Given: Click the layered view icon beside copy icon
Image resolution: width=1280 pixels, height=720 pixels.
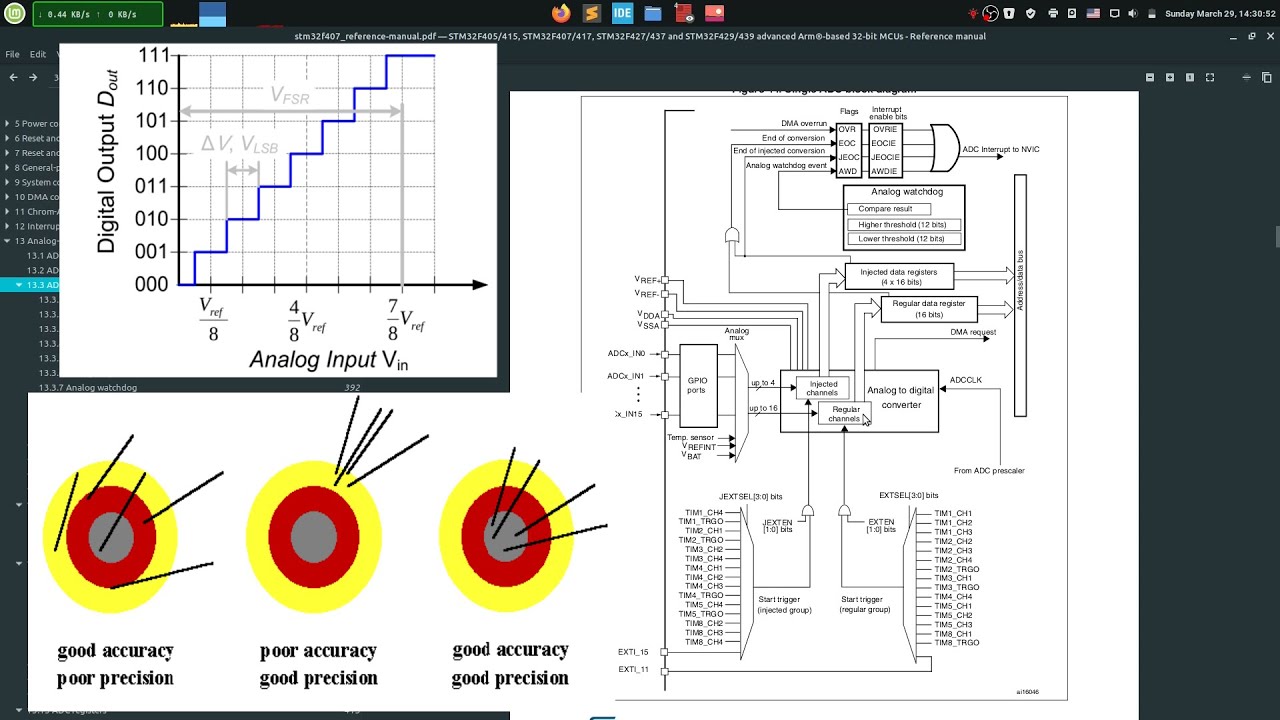Looking at the screenshot, I should pyautogui.click(x=1246, y=77).
